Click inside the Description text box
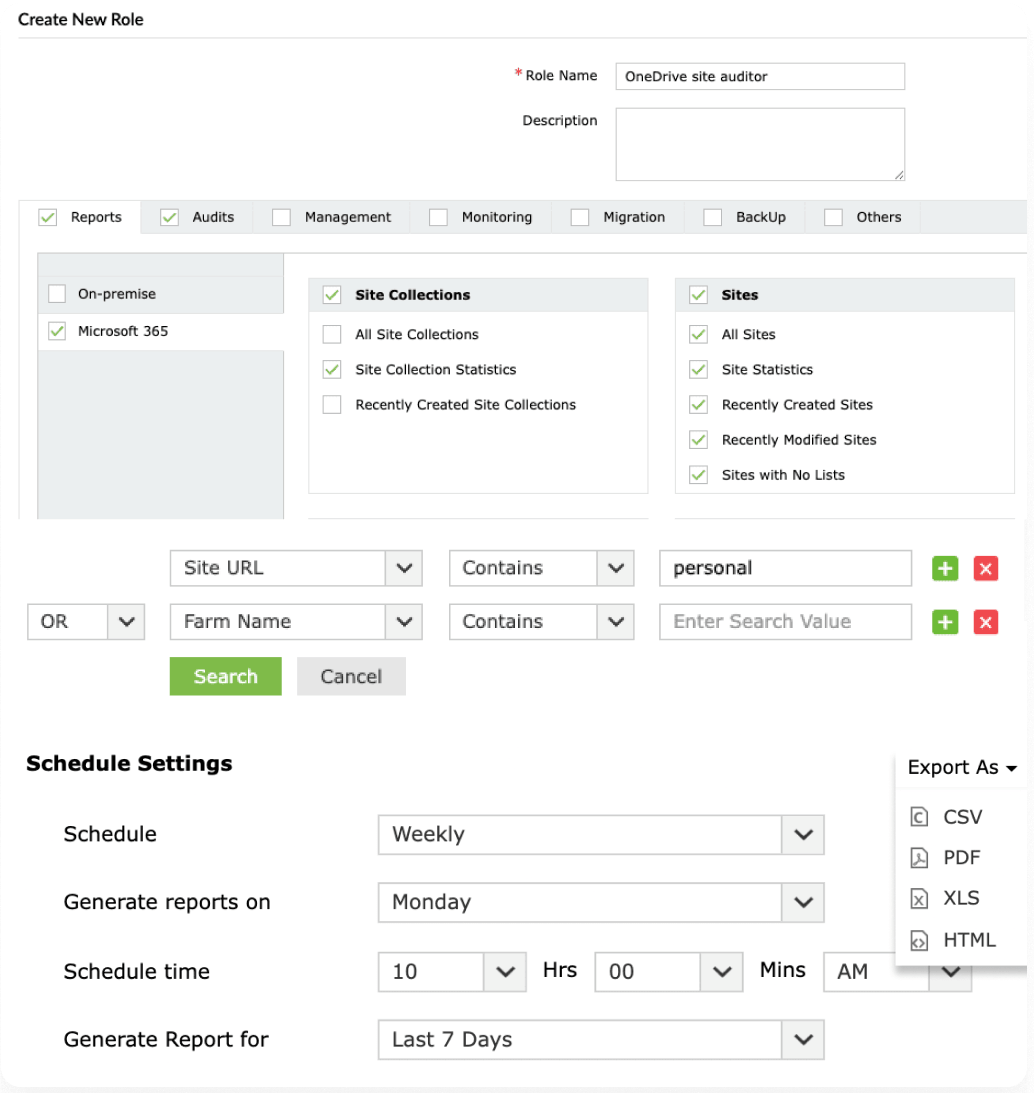The image size is (1034, 1093). click(758, 143)
